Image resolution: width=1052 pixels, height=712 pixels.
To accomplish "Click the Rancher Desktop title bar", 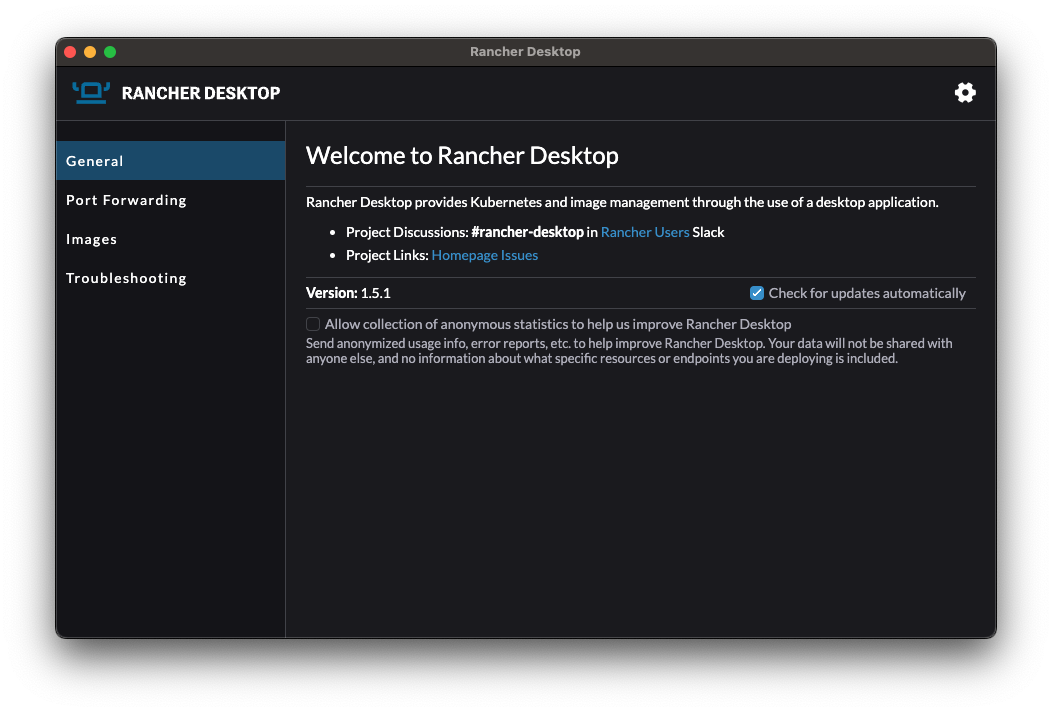I will click(x=525, y=51).
